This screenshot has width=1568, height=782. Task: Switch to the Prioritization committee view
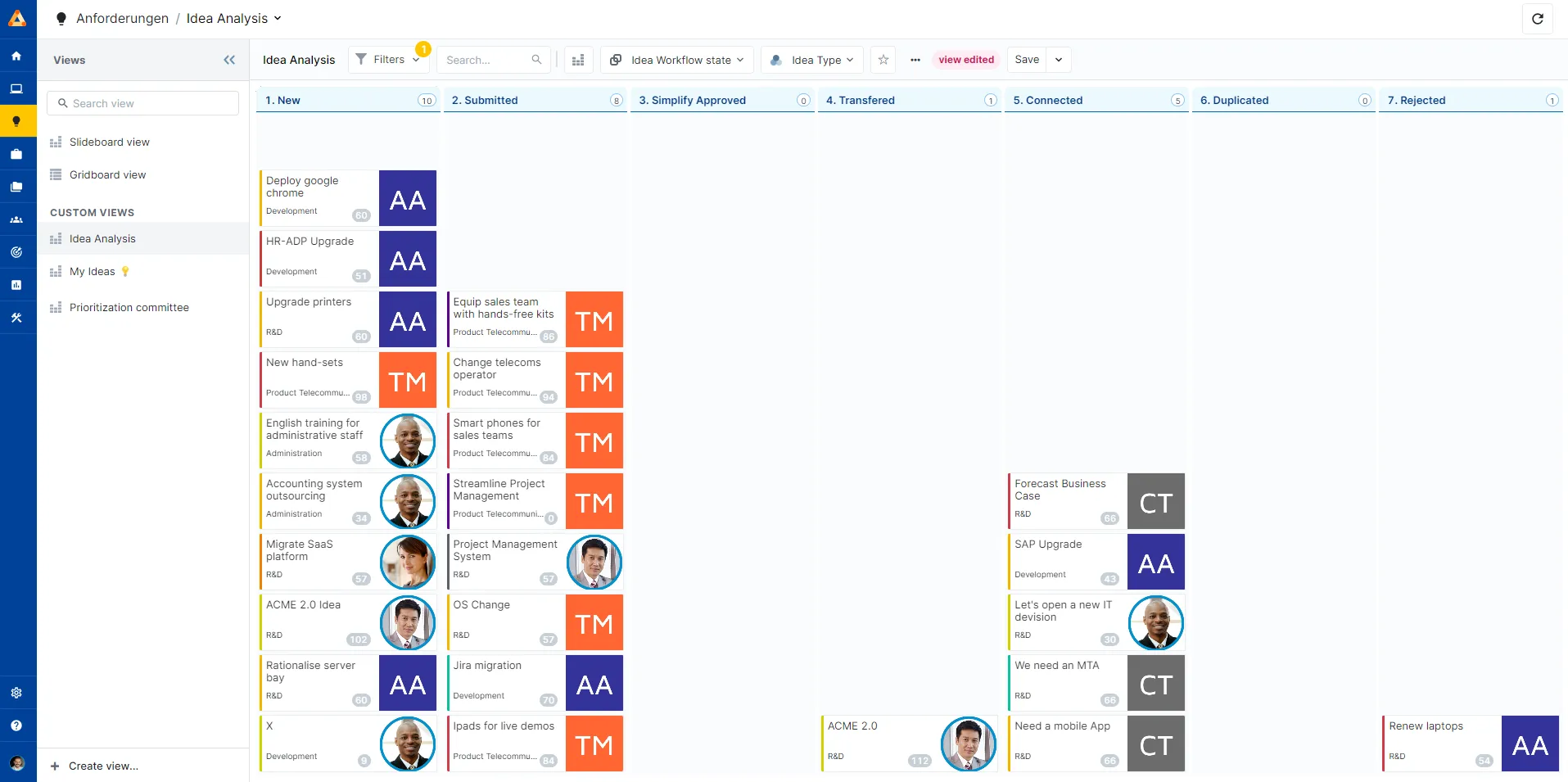(129, 307)
